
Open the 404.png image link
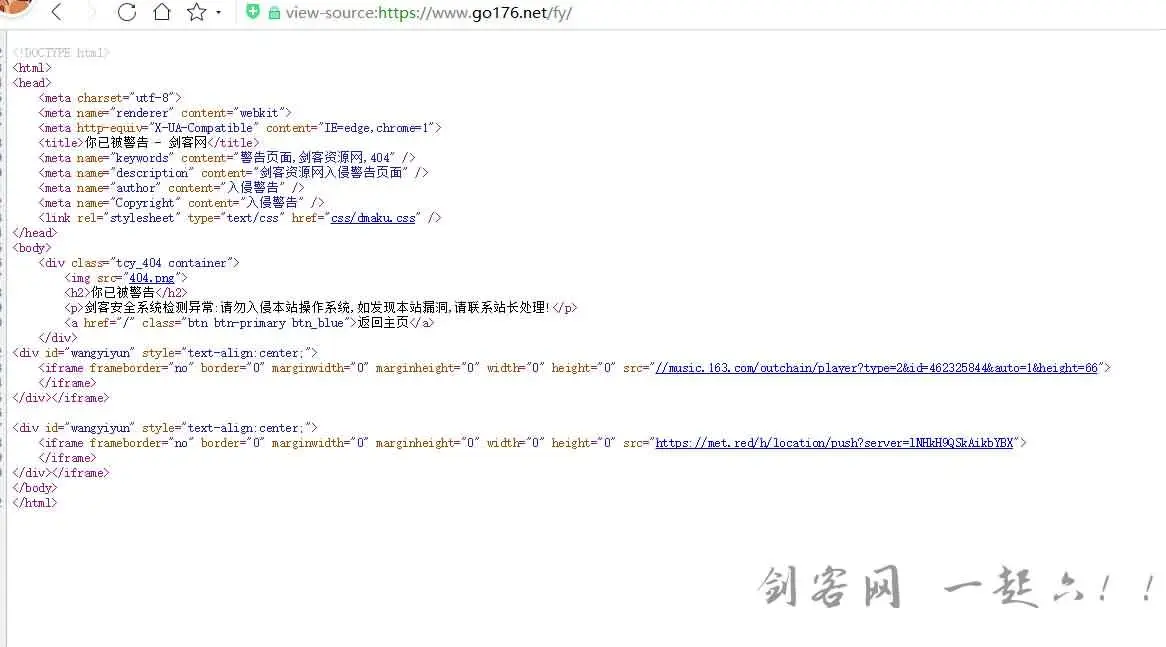click(152, 278)
